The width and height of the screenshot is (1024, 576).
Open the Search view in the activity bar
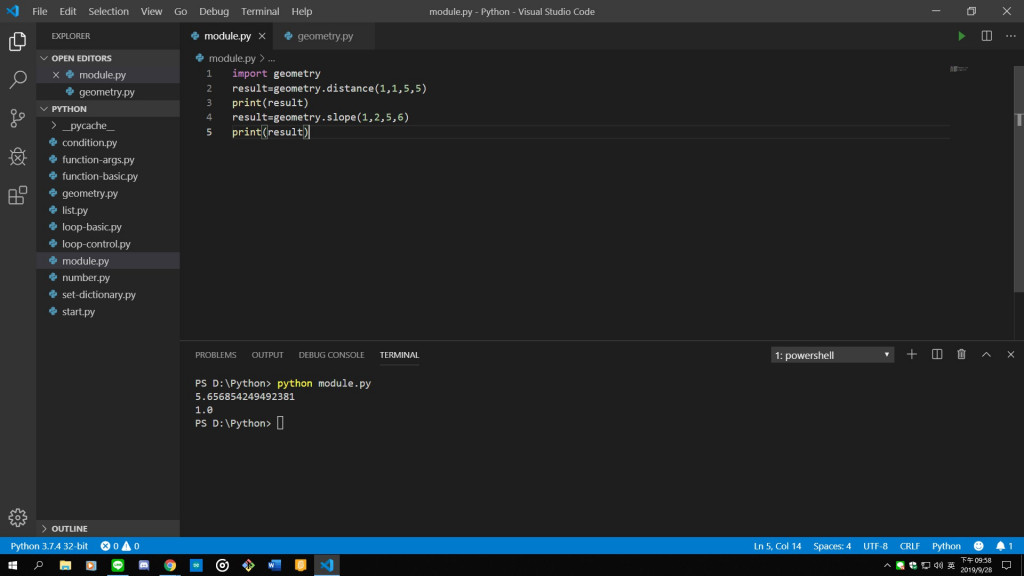click(x=18, y=80)
